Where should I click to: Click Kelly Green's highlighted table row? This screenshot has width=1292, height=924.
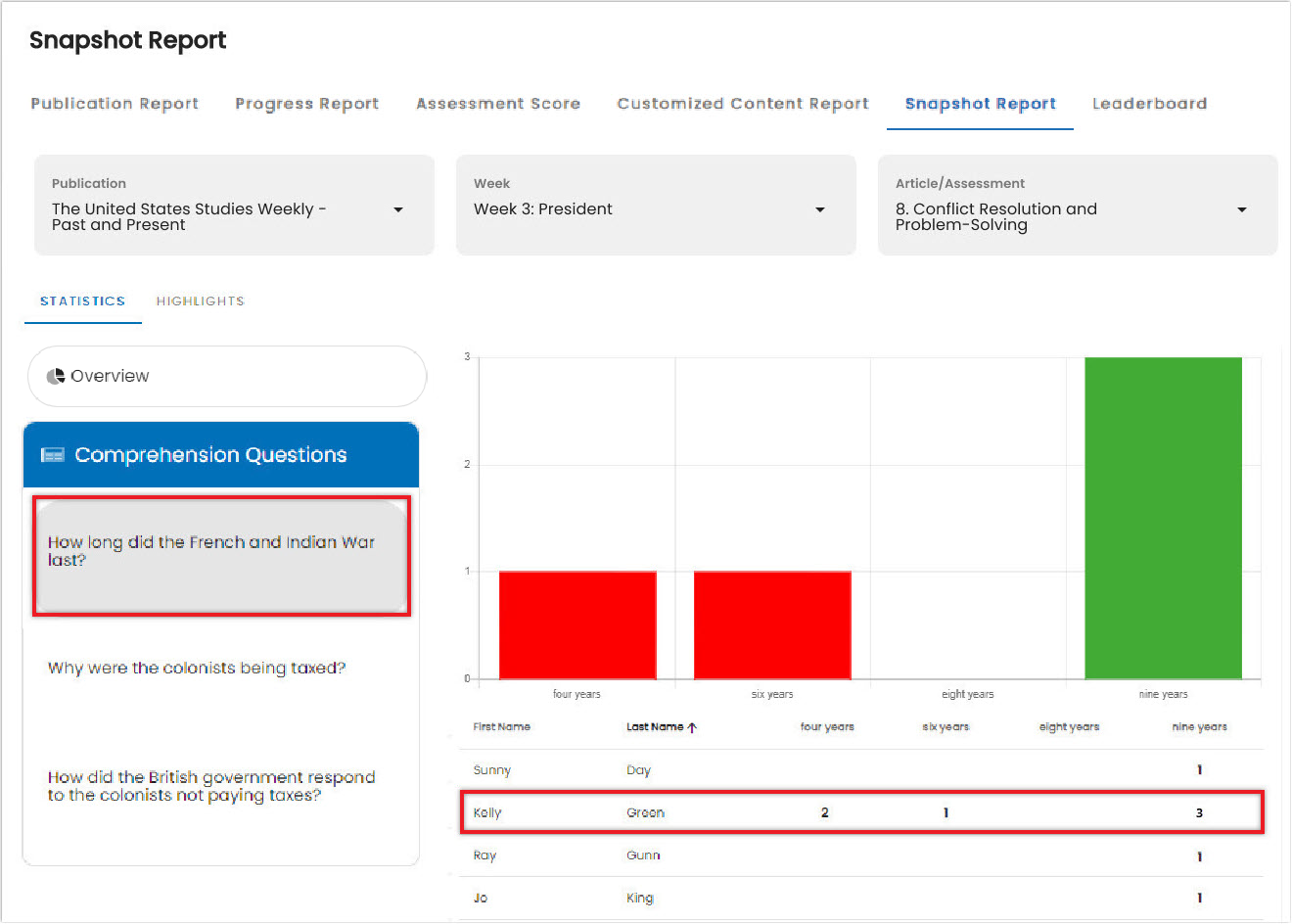(x=861, y=812)
